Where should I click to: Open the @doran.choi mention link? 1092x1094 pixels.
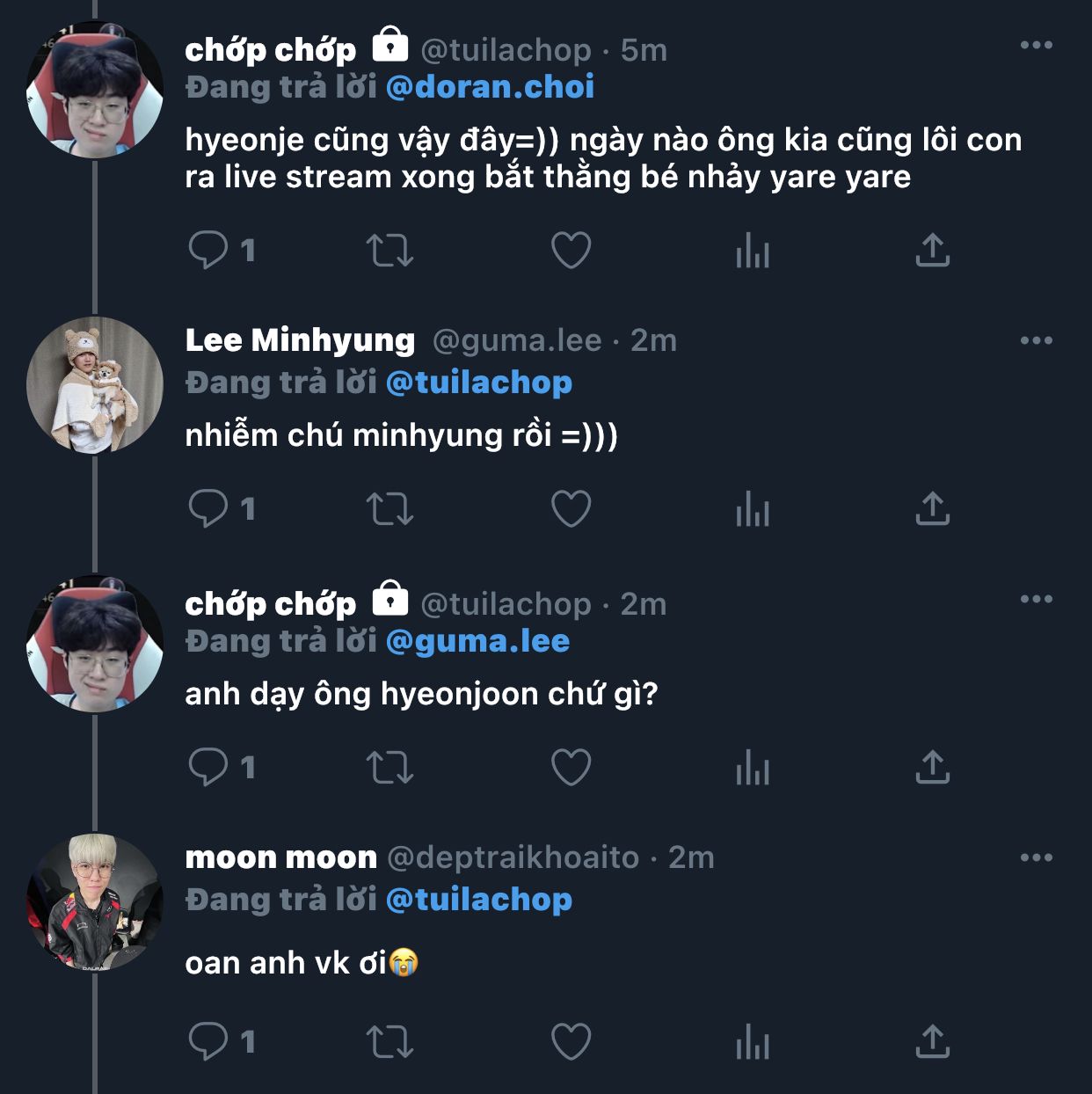pos(490,87)
